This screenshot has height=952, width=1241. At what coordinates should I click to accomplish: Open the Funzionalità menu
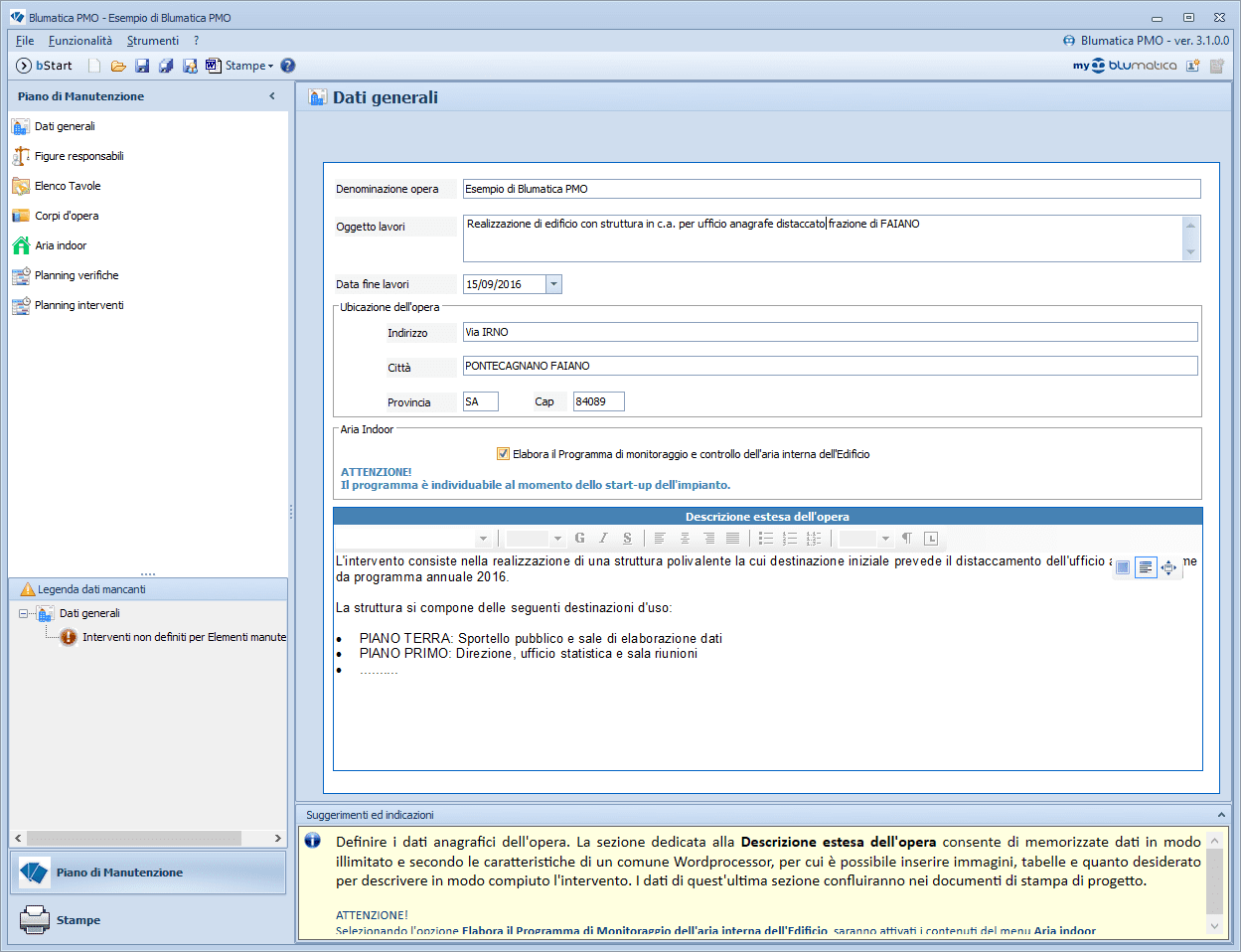coord(80,41)
